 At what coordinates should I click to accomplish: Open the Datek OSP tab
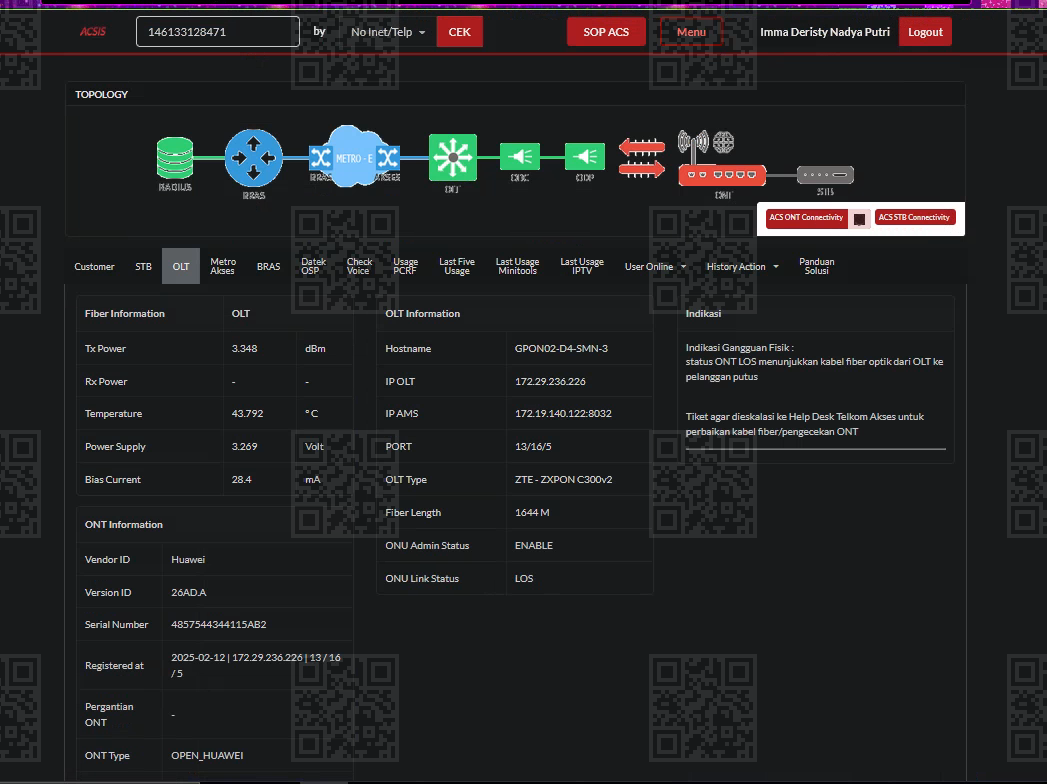tap(313, 266)
